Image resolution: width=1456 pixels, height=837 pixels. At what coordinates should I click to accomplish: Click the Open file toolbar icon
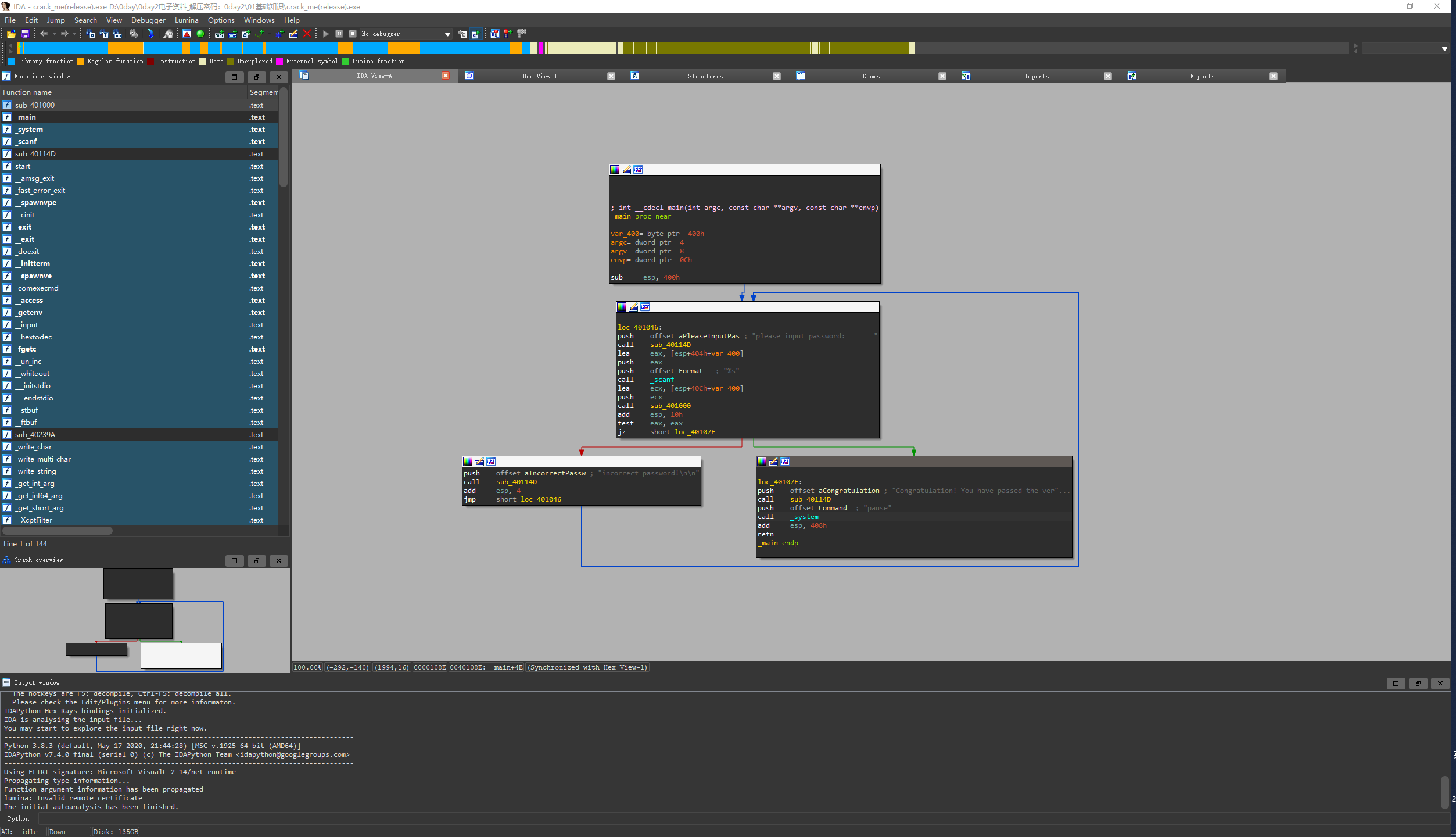11,34
